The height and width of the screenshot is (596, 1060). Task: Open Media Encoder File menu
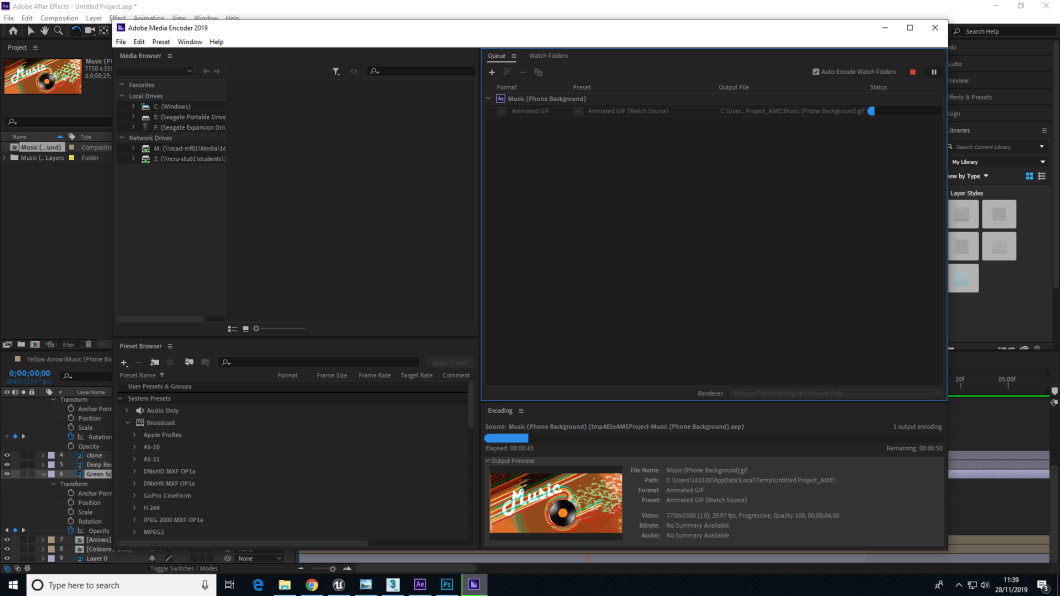click(x=121, y=42)
